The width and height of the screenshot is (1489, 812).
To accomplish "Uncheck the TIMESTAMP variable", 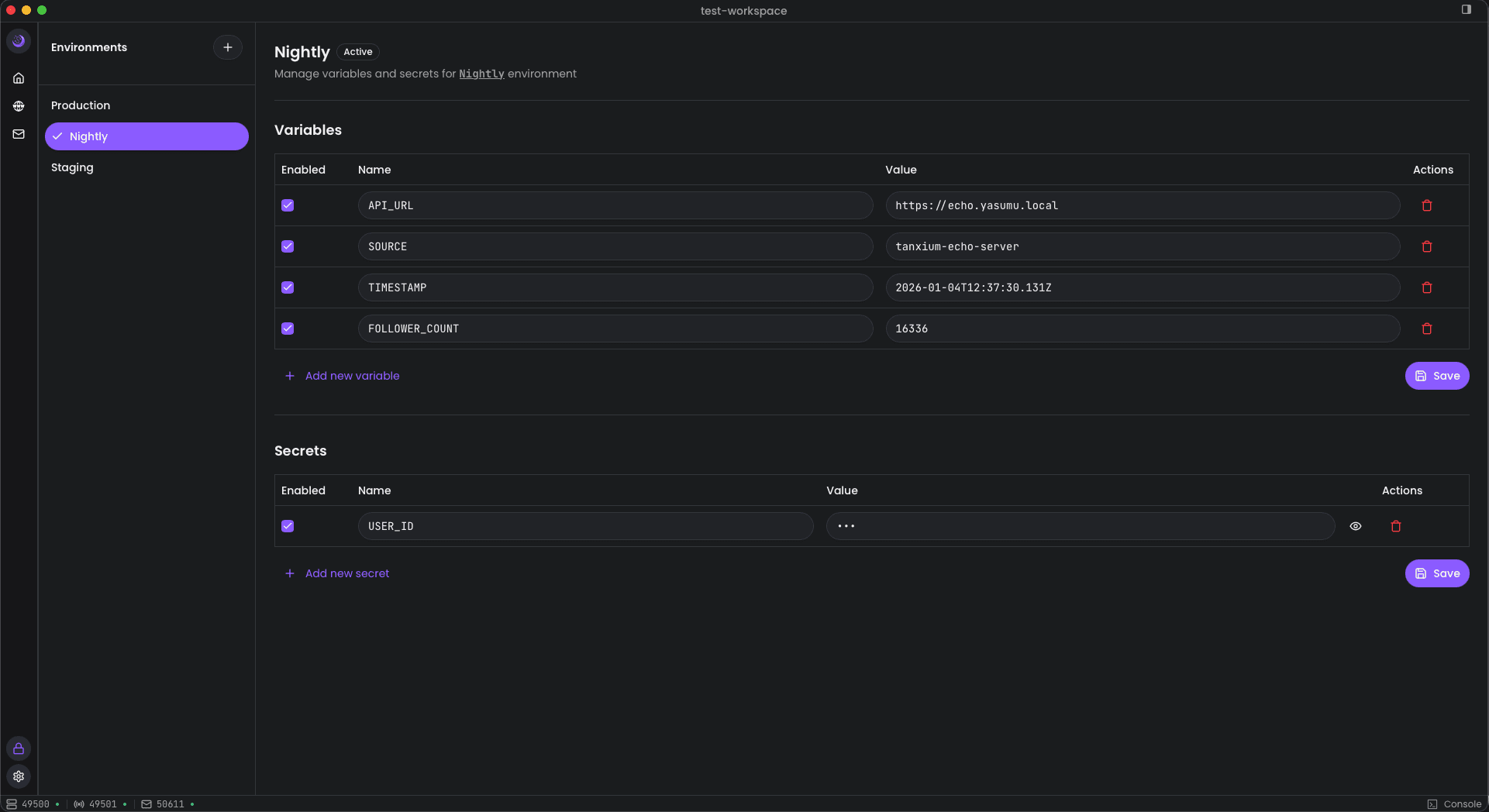I will point(288,287).
